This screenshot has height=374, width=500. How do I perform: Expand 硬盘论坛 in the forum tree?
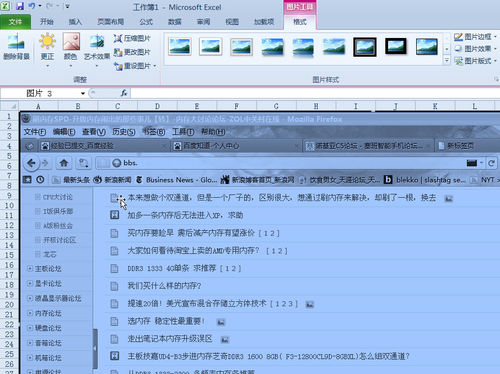tap(30, 328)
